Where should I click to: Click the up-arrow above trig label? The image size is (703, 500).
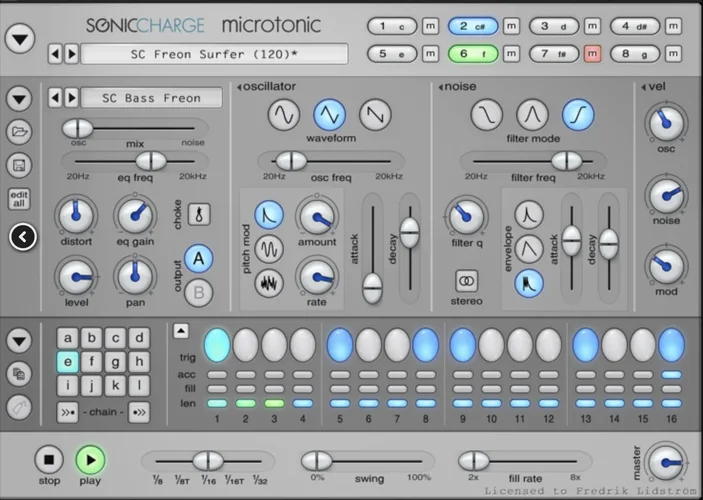(x=181, y=331)
